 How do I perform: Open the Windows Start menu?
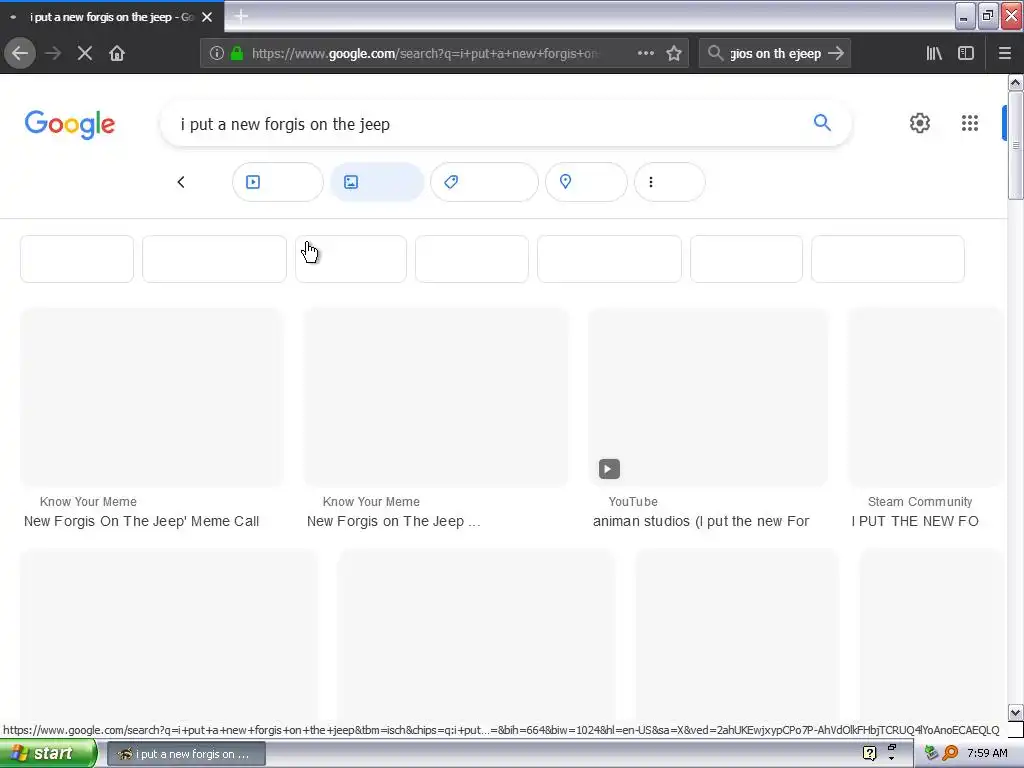pyautogui.click(x=48, y=754)
